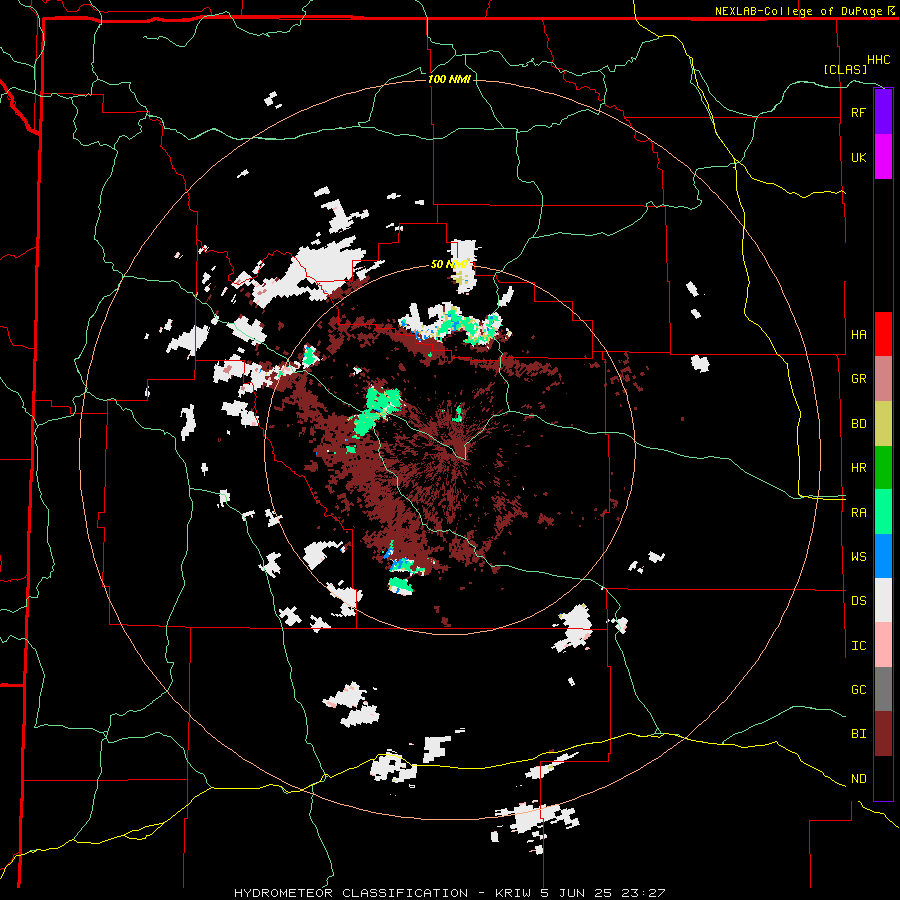Pick the RA bright green legend swatch
Viewport: 900px width, 900px height.
click(x=883, y=512)
